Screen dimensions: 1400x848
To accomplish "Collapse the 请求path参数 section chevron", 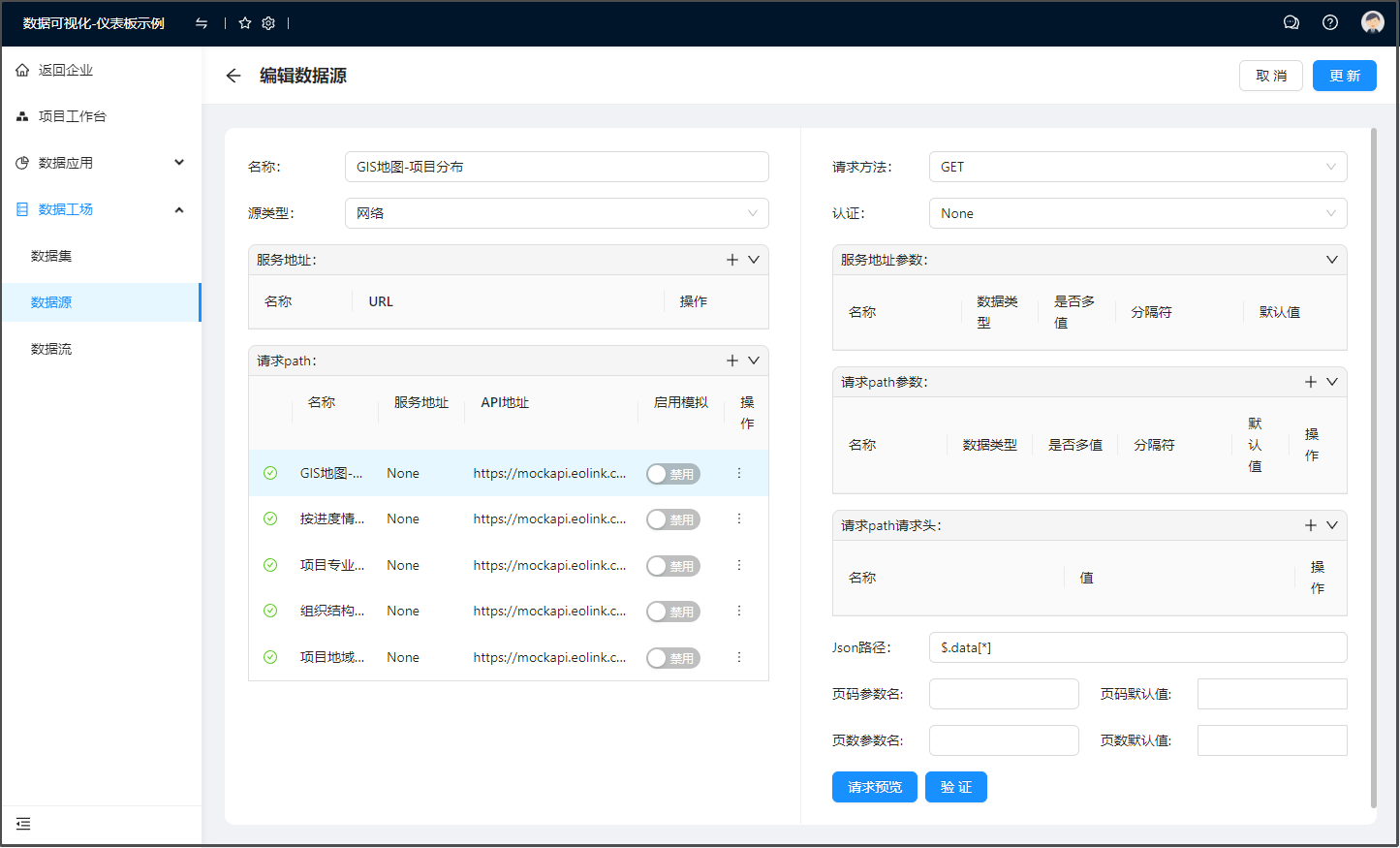I will pyautogui.click(x=1332, y=382).
